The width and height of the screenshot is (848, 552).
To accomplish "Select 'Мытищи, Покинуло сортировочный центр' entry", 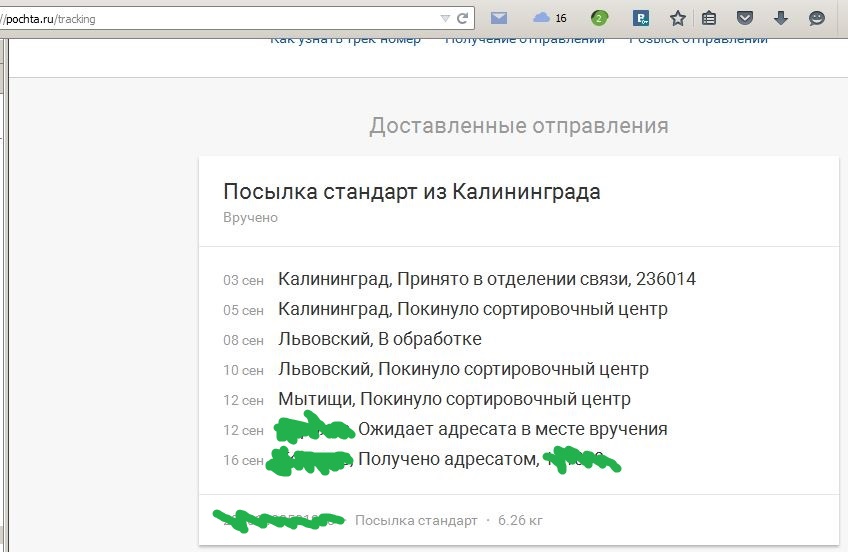I will [454, 399].
